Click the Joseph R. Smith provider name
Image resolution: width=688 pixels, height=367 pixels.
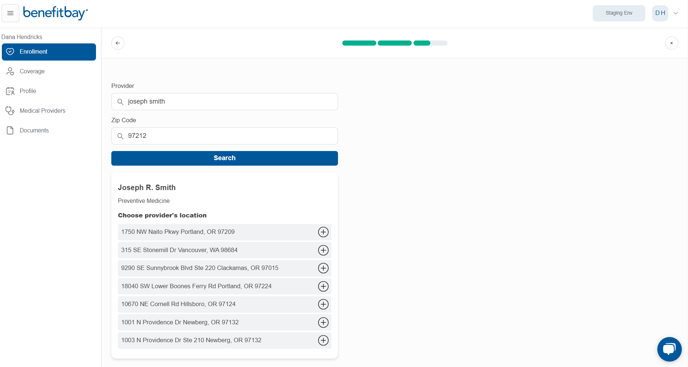click(147, 187)
